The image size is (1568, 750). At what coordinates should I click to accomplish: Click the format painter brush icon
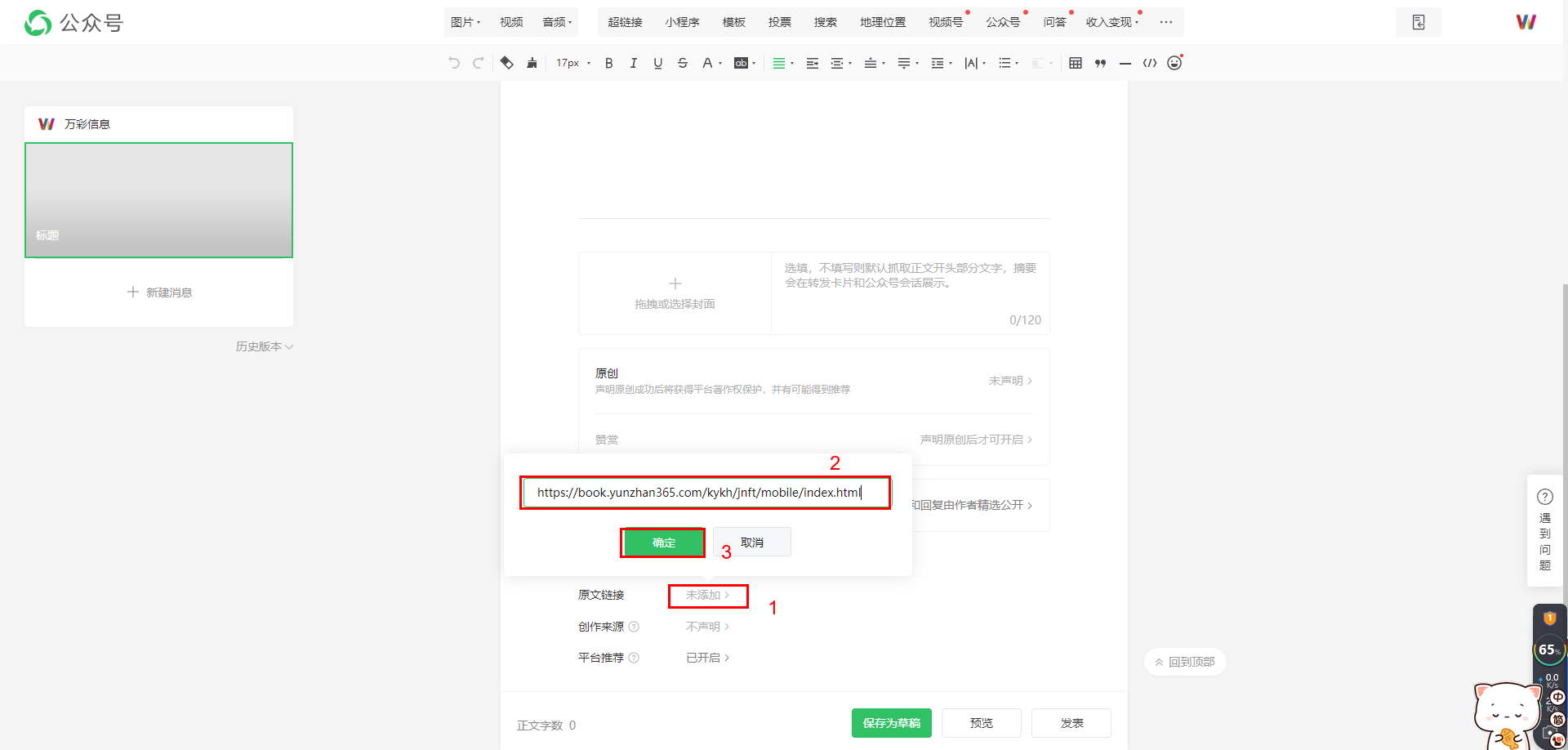(532, 63)
